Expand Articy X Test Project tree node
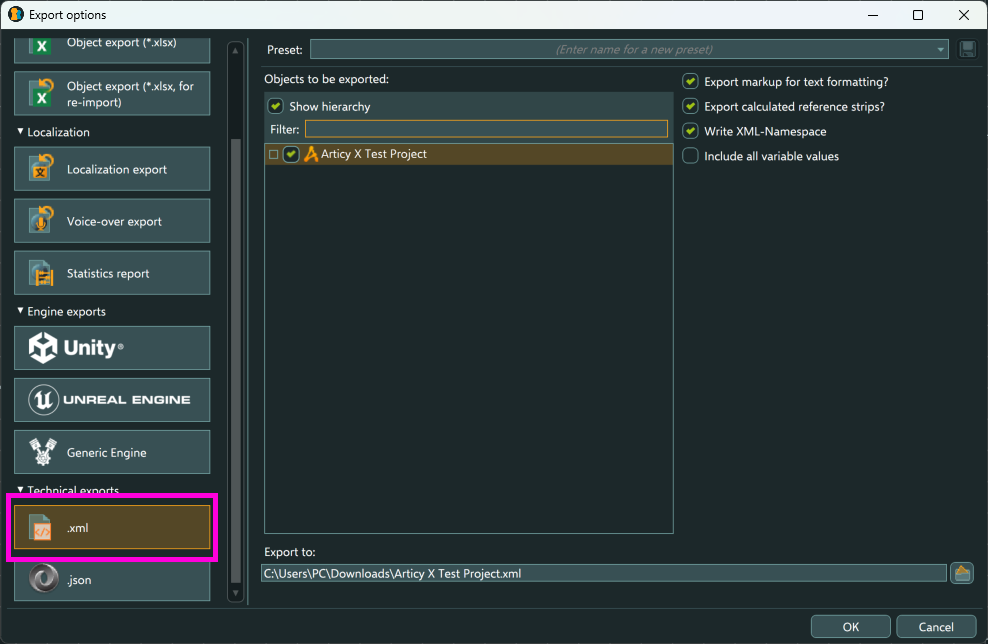The image size is (988, 644). (x=273, y=154)
